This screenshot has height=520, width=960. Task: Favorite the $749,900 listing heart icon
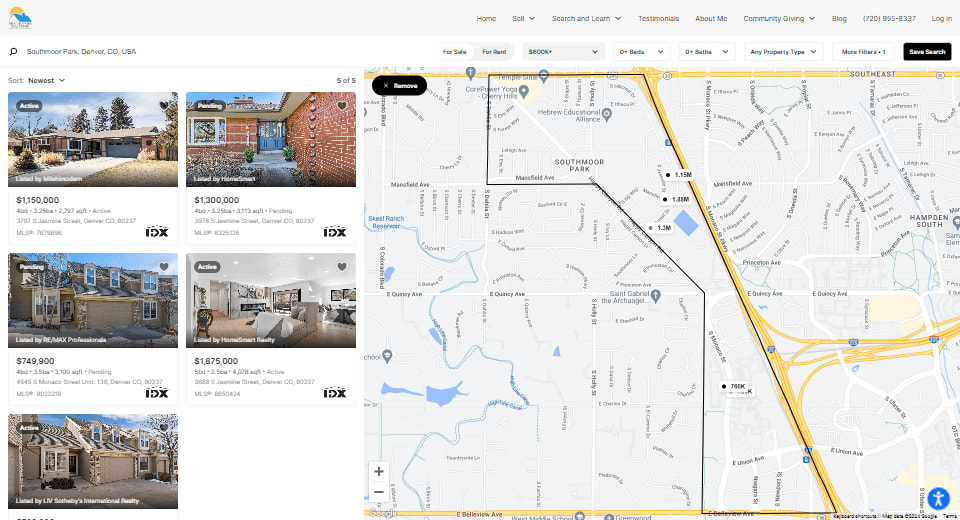(x=163, y=266)
